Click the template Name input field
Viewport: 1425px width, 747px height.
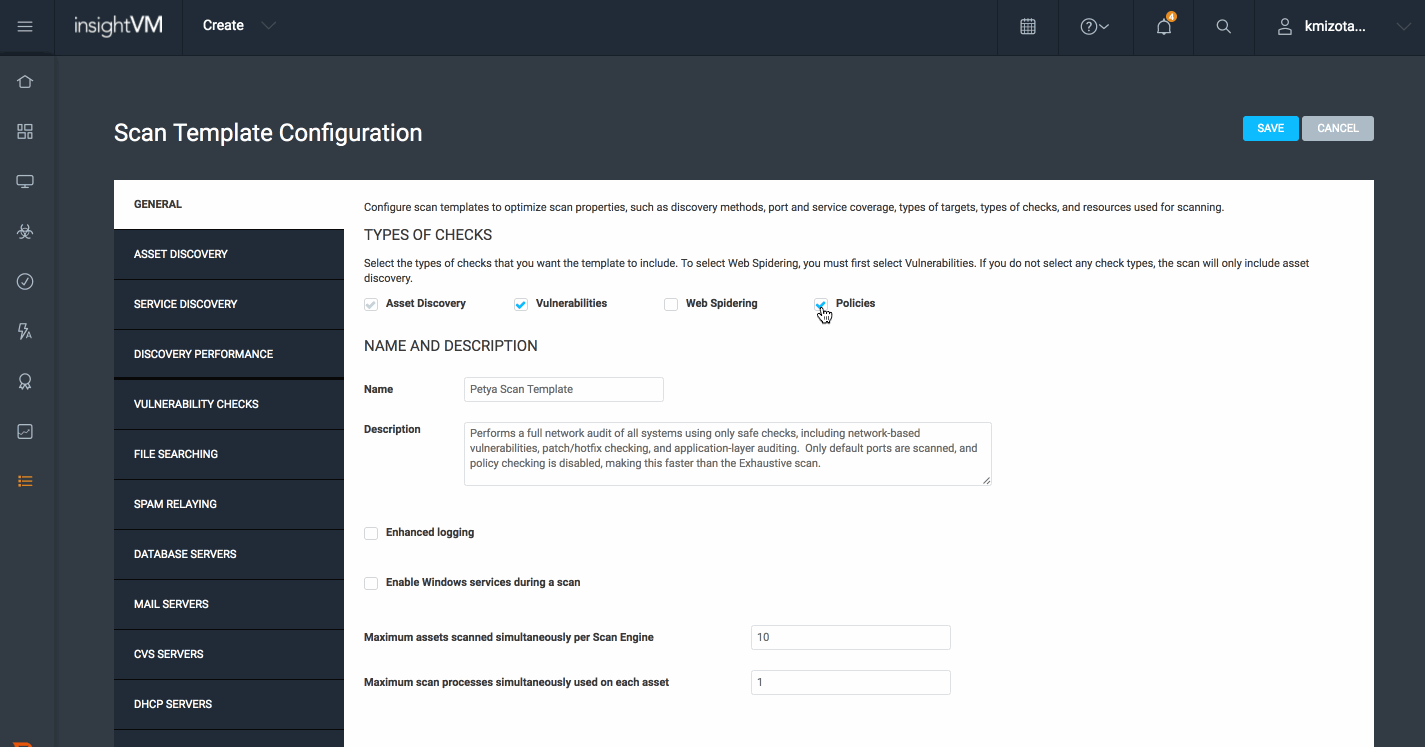pyautogui.click(x=563, y=389)
